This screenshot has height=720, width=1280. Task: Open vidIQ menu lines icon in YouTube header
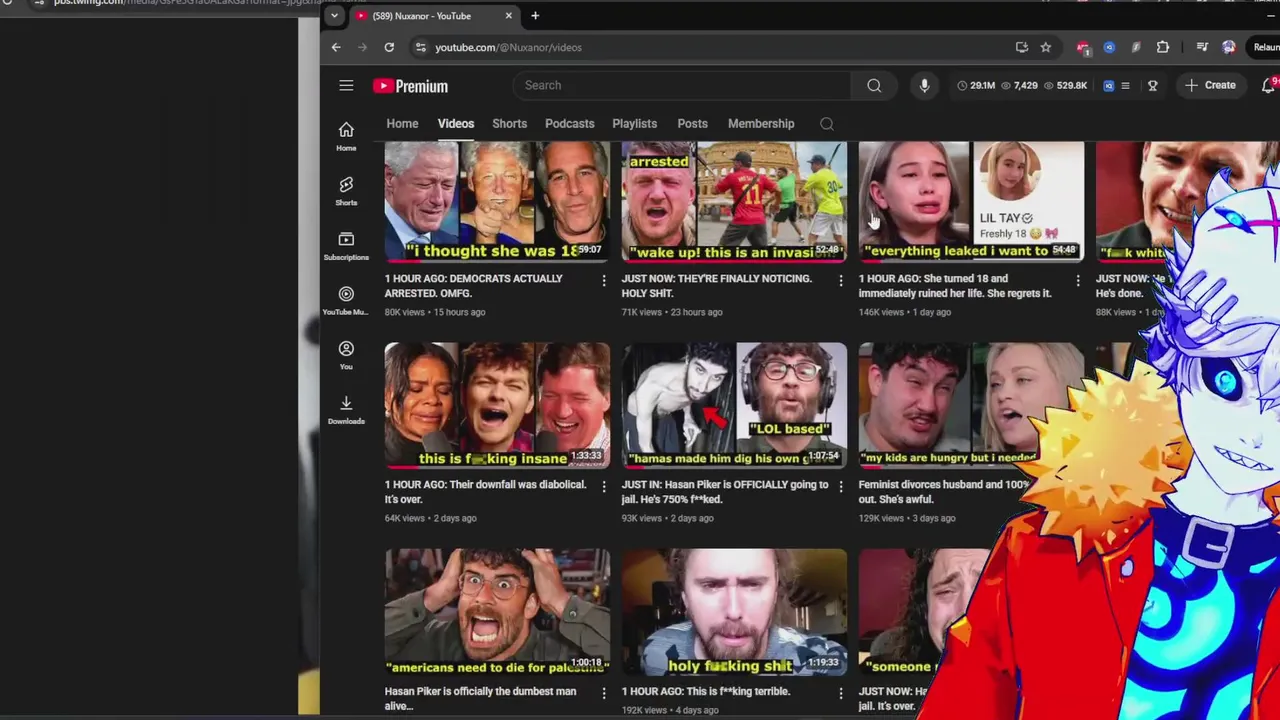[1125, 86]
